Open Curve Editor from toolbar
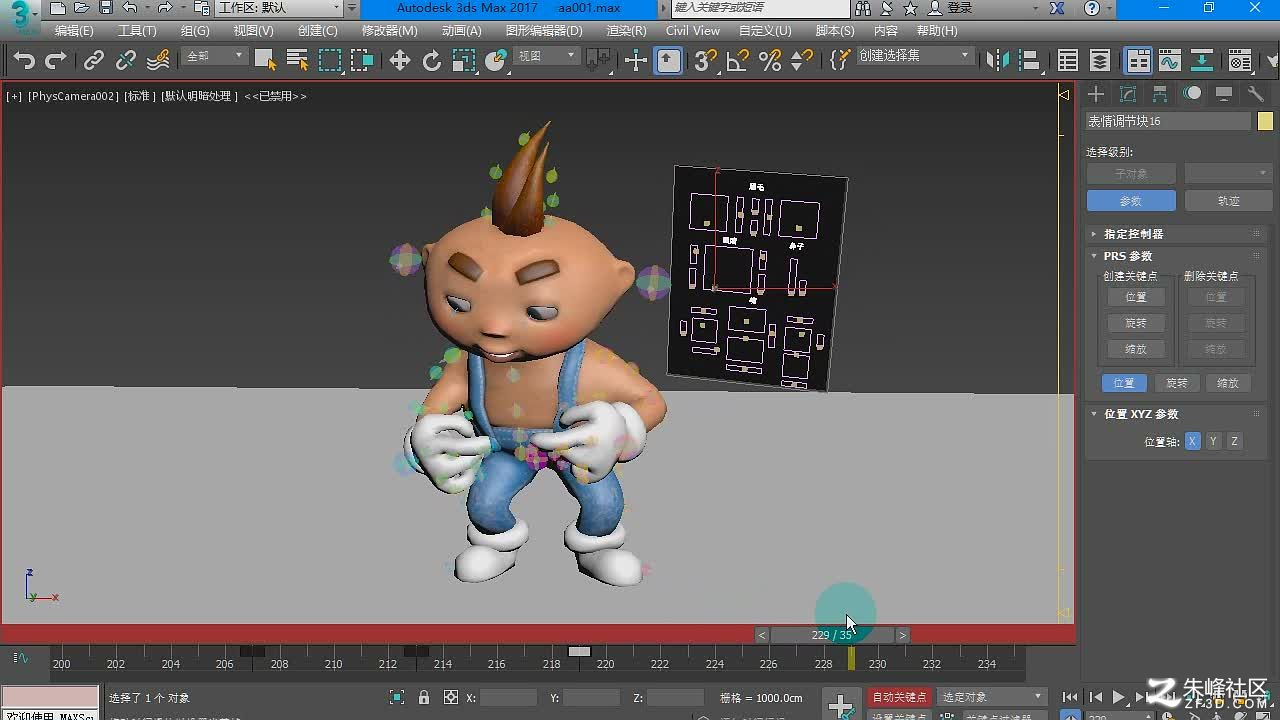The width and height of the screenshot is (1280, 720). tap(1170, 61)
